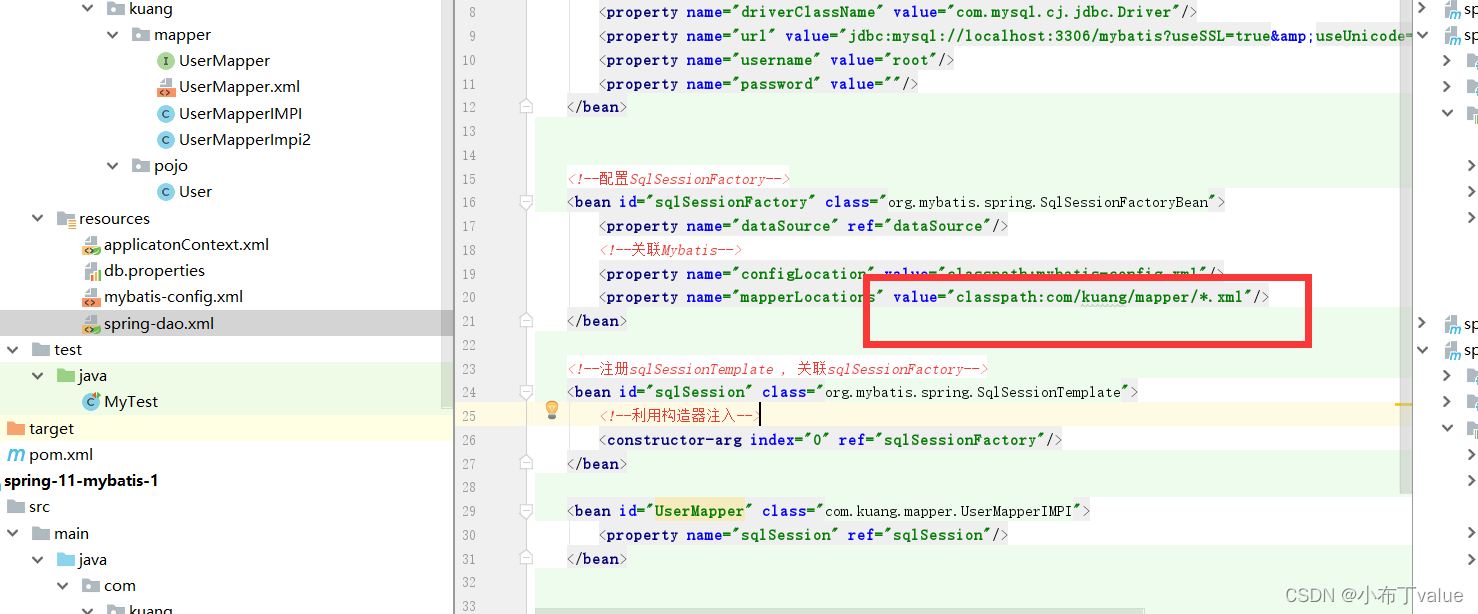Select UserMapperIMPI class

pos(240,114)
